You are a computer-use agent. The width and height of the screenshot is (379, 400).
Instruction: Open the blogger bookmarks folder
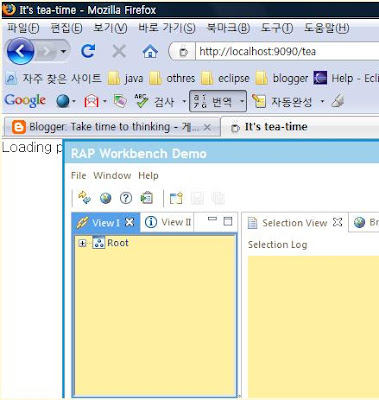point(282,78)
